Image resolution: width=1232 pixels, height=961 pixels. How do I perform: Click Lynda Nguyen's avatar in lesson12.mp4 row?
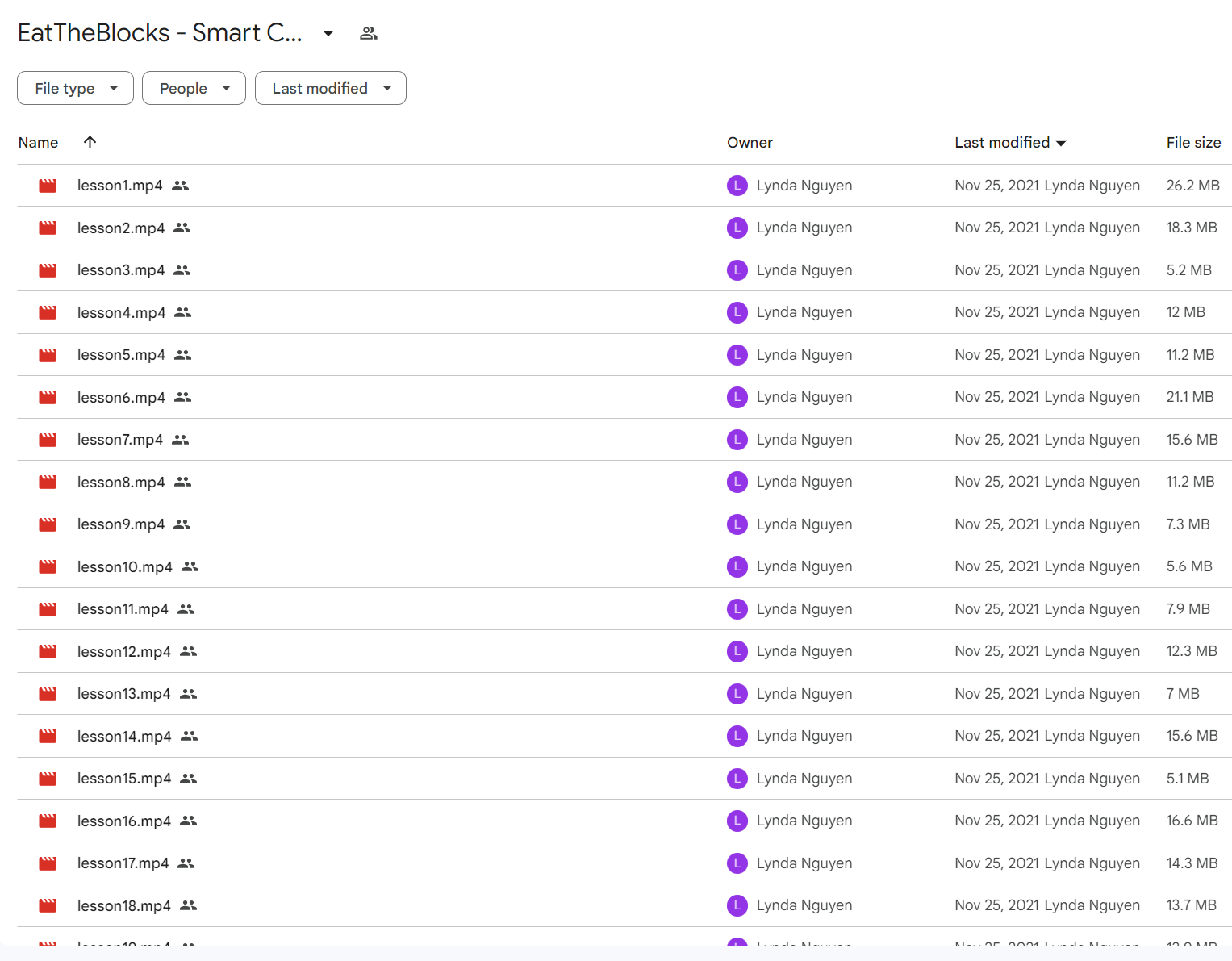pos(737,651)
